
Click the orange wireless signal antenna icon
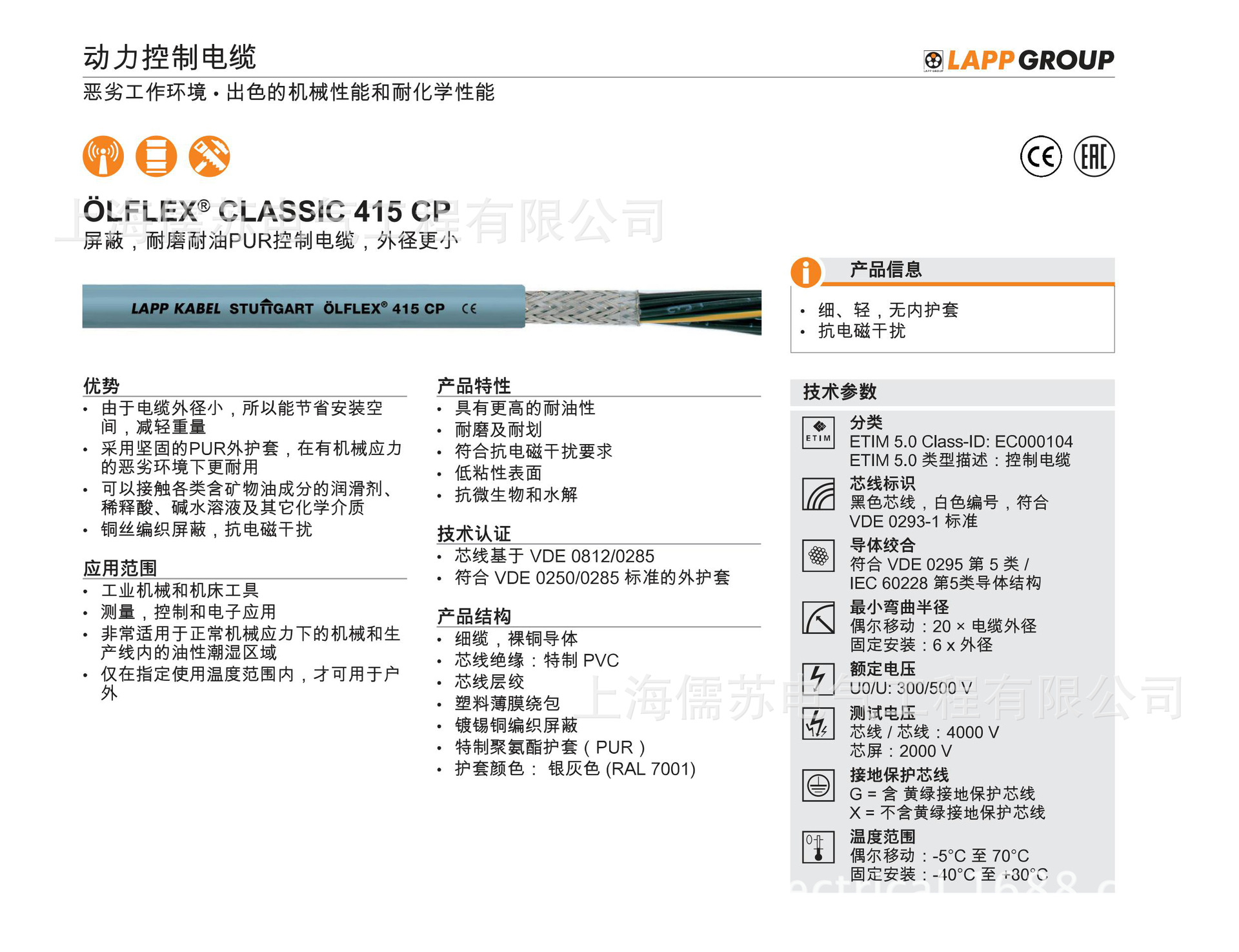click(x=103, y=156)
